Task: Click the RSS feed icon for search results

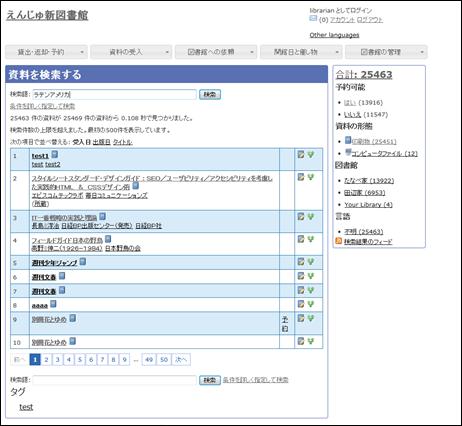Action: click(339, 241)
